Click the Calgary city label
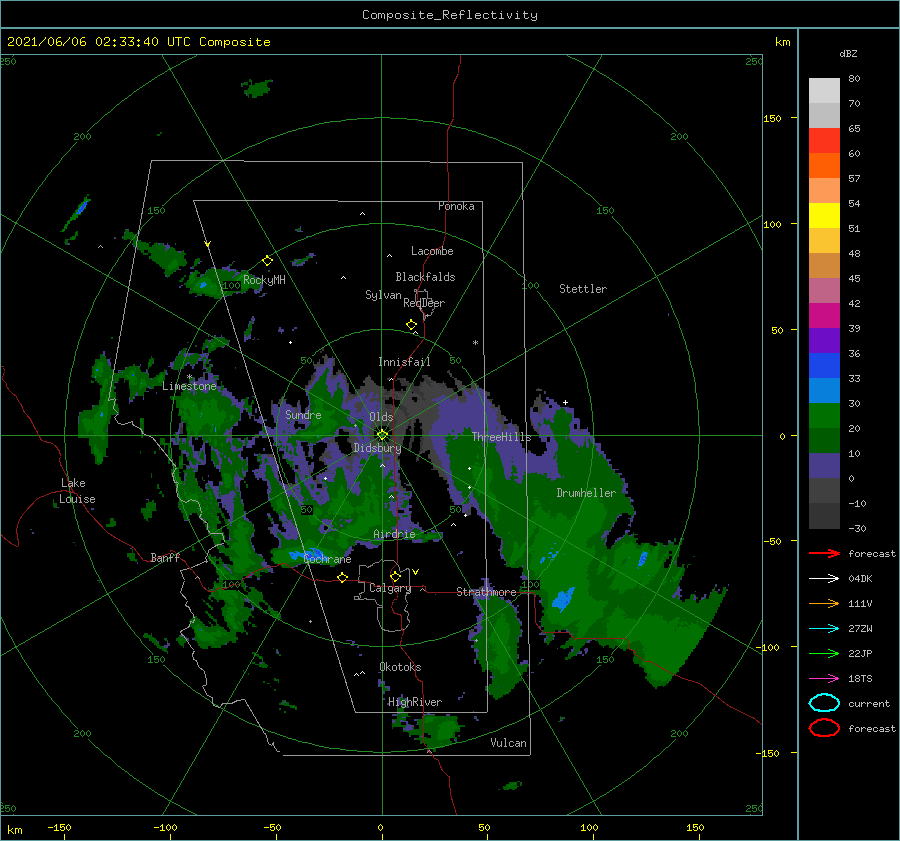The width and height of the screenshot is (900, 841). click(390, 588)
